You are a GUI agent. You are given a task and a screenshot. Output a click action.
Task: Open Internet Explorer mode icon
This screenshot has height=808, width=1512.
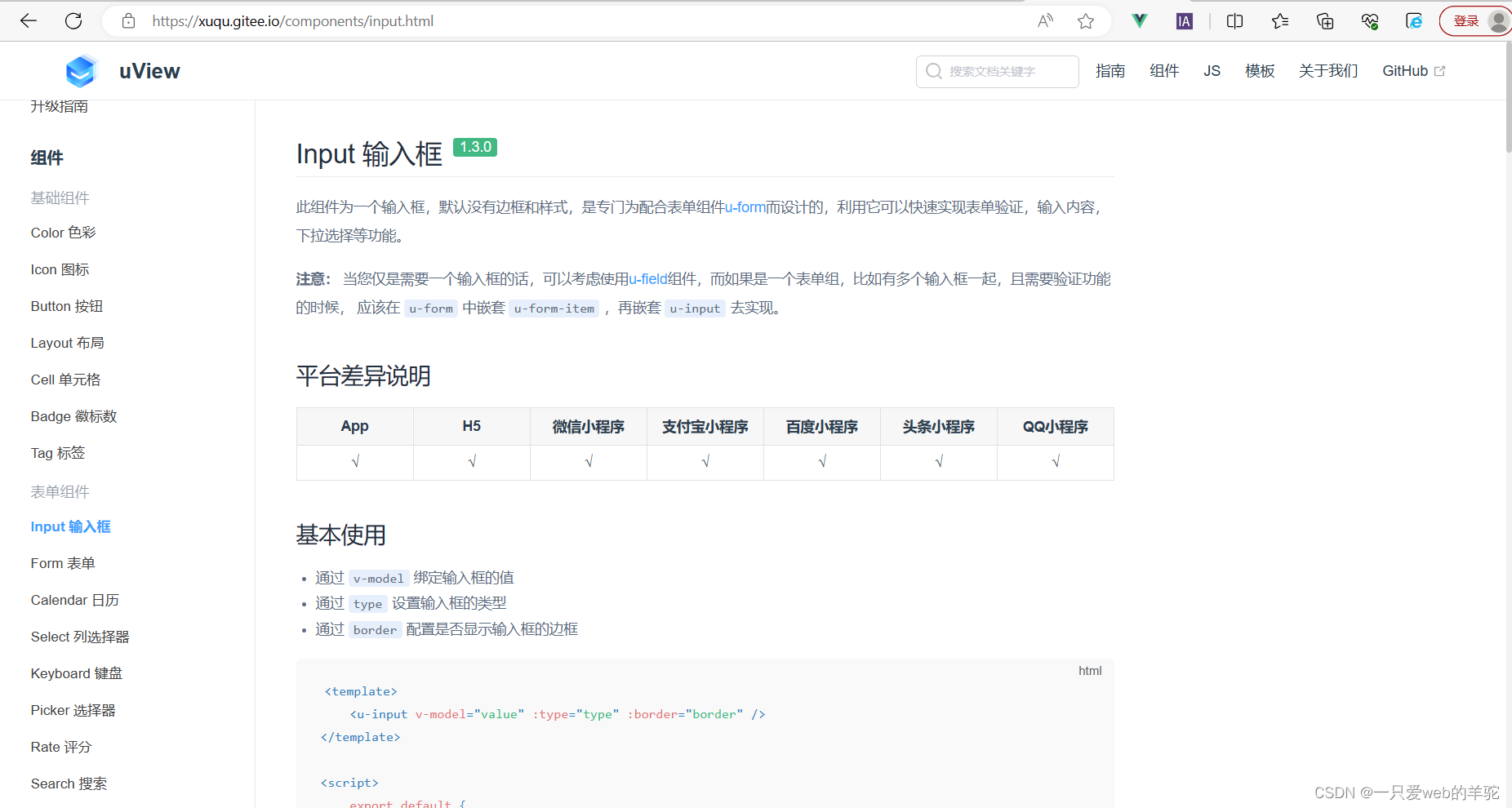pos(1413,20)
